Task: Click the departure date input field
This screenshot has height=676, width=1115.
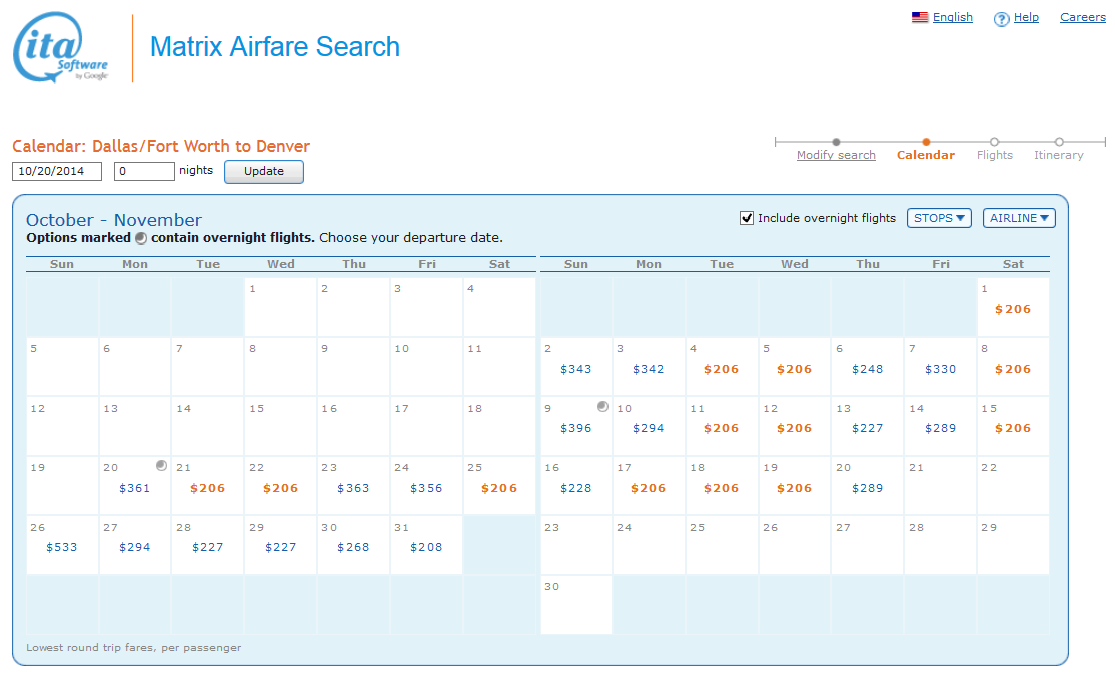Action: [x=57, y=171]
